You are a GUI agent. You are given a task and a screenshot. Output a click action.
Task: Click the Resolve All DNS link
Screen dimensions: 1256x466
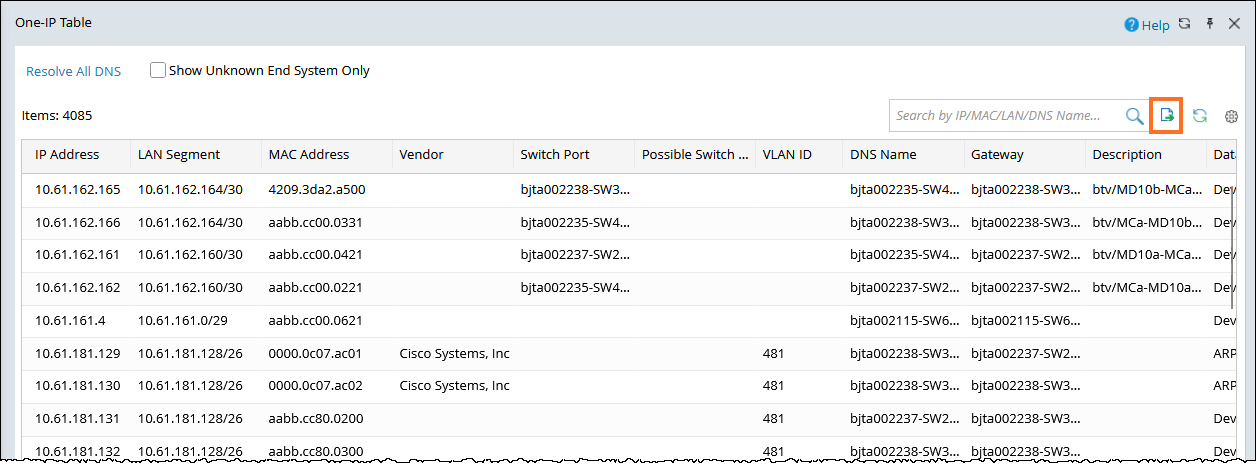click(x=73, y=71)
